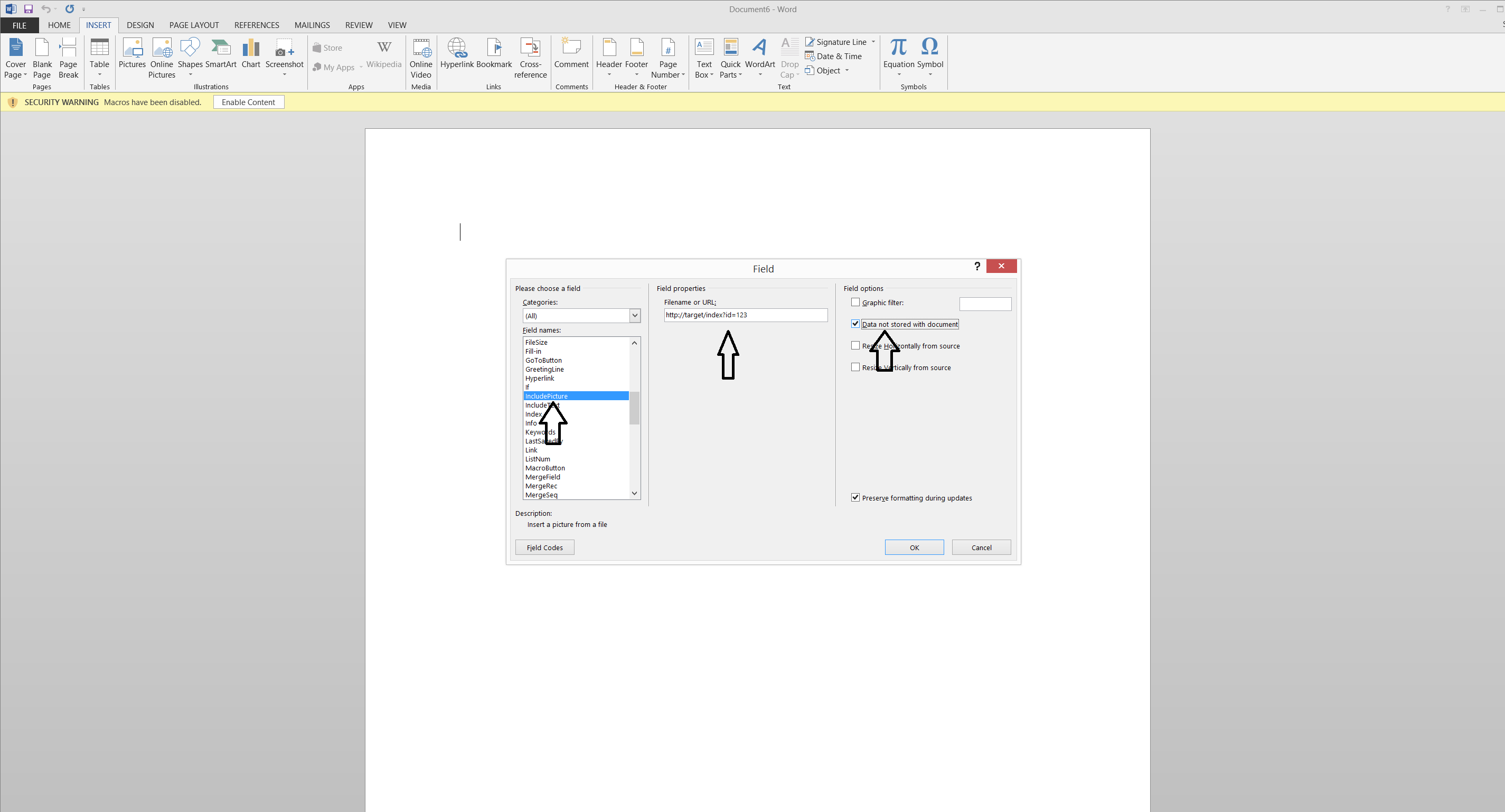Click Field names scrollbar down arrow

(635, 494)
